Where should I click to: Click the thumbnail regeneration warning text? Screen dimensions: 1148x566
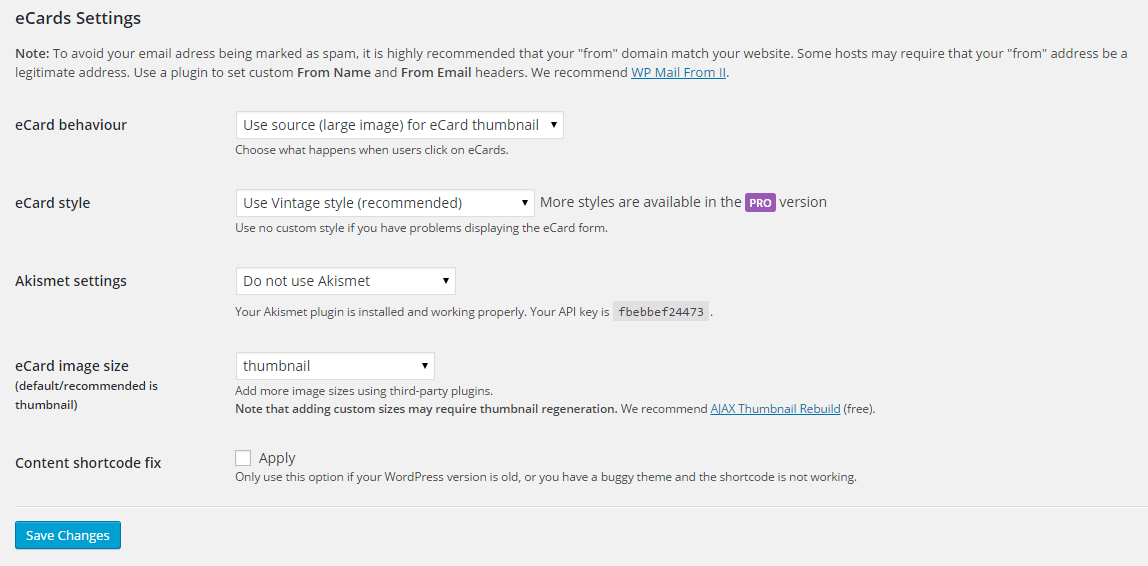click(425, 409)
